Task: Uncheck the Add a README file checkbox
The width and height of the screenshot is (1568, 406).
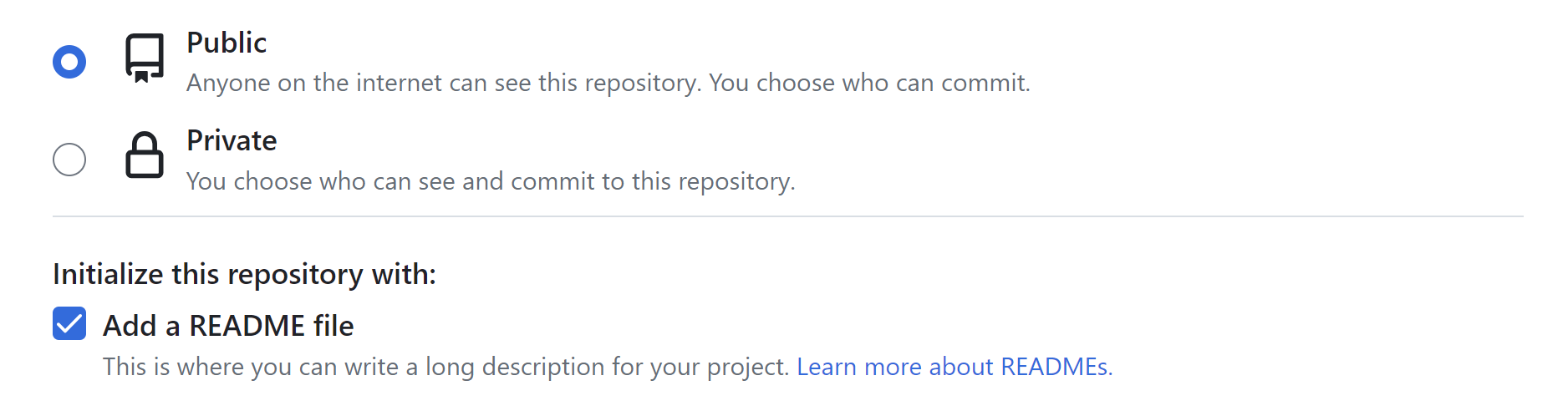Action: click(x=69, y=324)
